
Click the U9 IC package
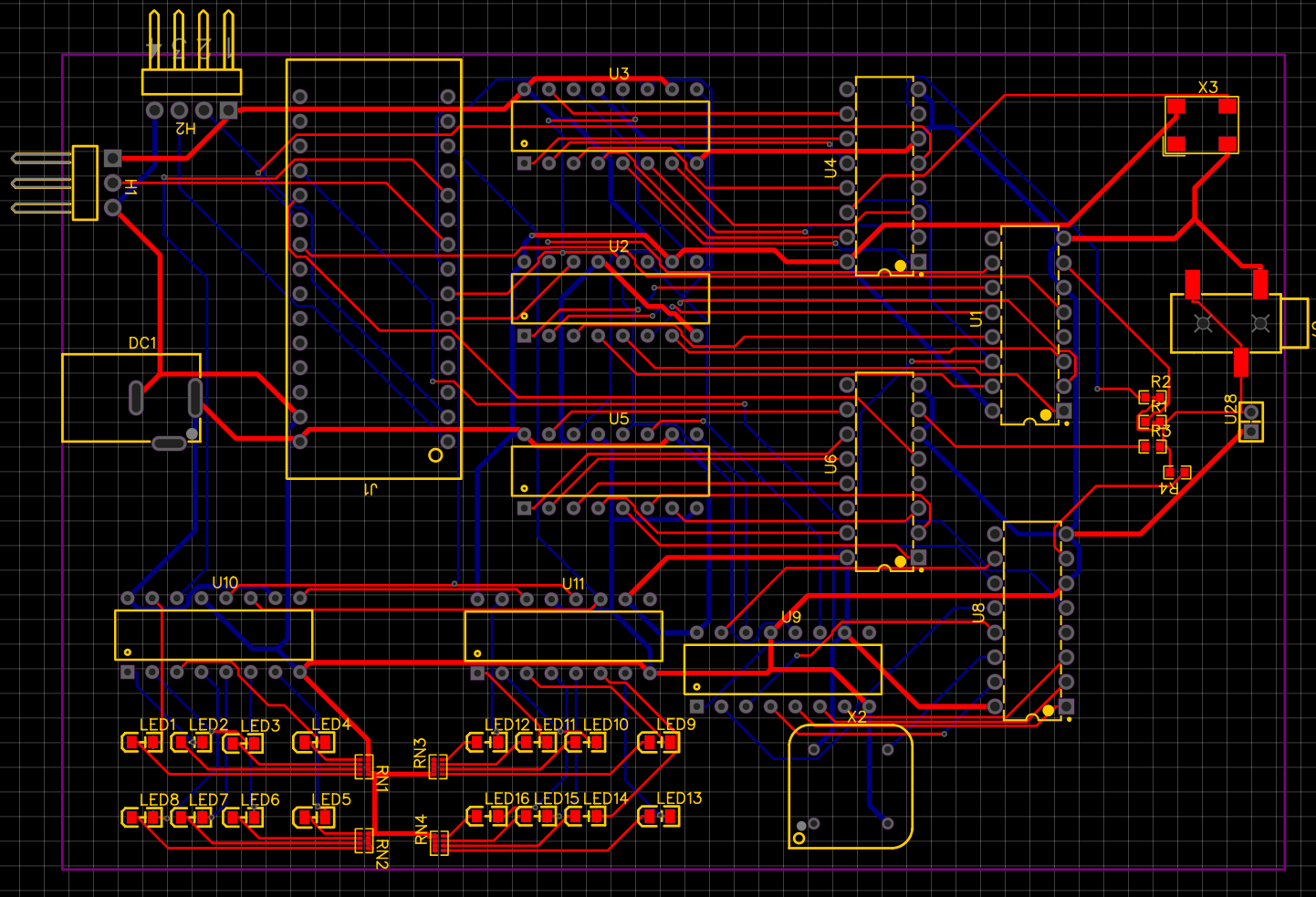point(782,670)
